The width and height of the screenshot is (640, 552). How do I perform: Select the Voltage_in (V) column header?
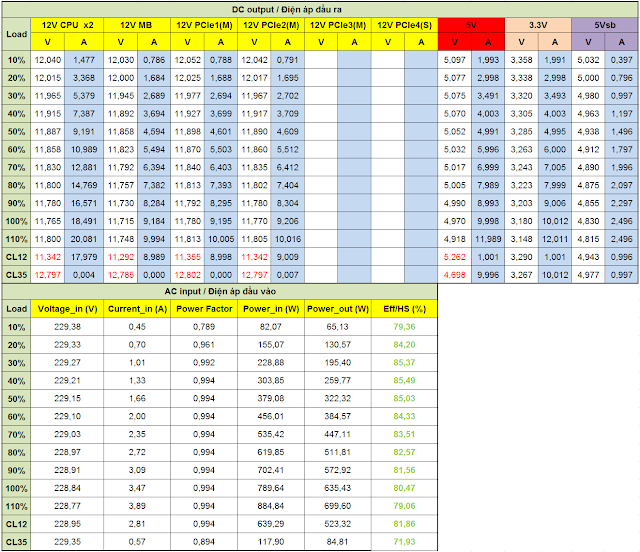[x=67, y=309]
